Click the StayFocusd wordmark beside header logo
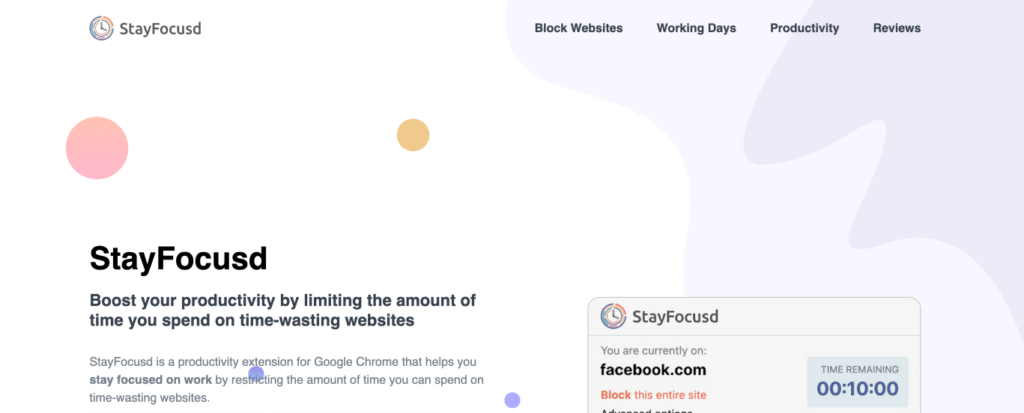This screenshot has height=413, width=1024. [160, 29]
